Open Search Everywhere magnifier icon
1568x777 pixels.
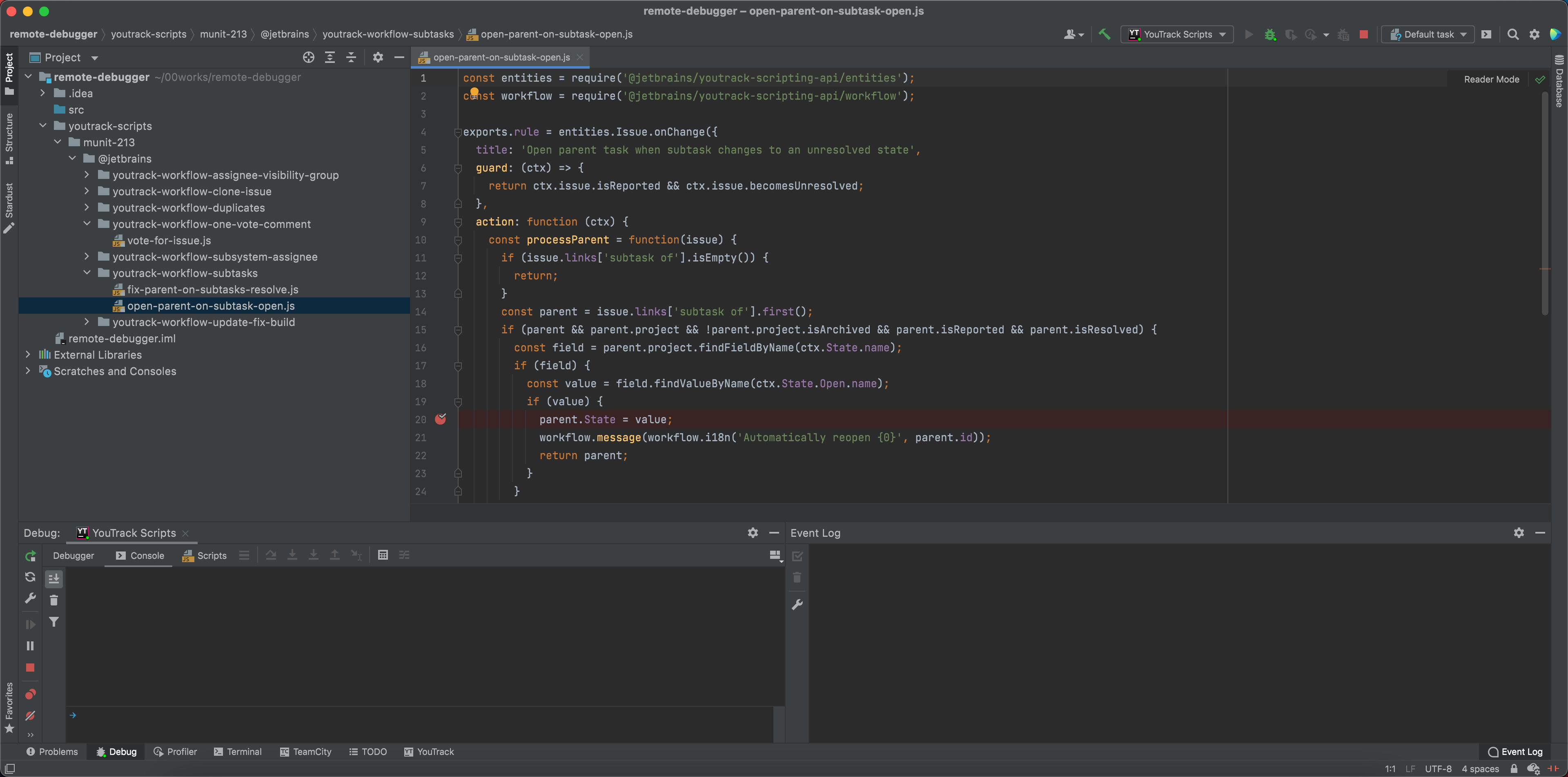[x=1512, y=35]
